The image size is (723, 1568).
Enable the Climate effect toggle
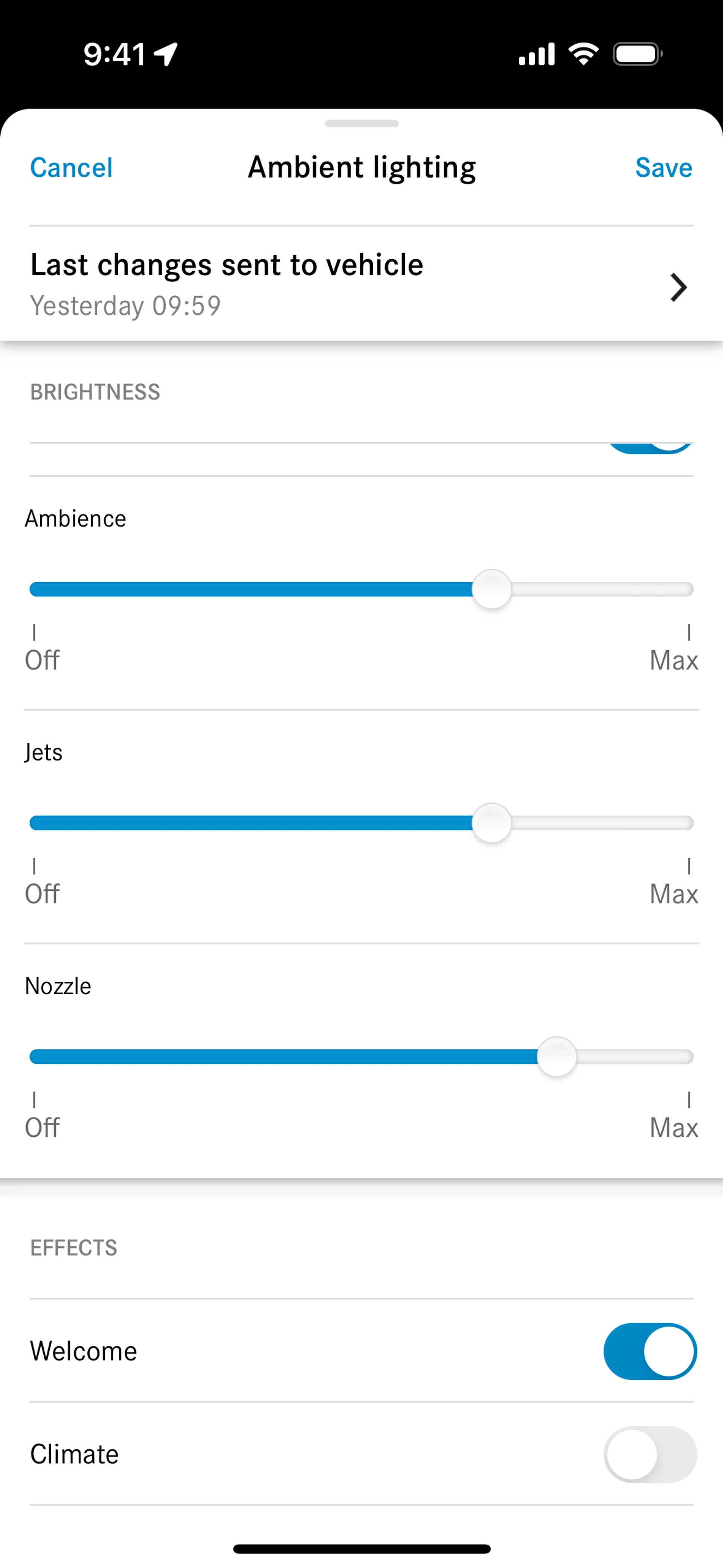pos(650,1454)
